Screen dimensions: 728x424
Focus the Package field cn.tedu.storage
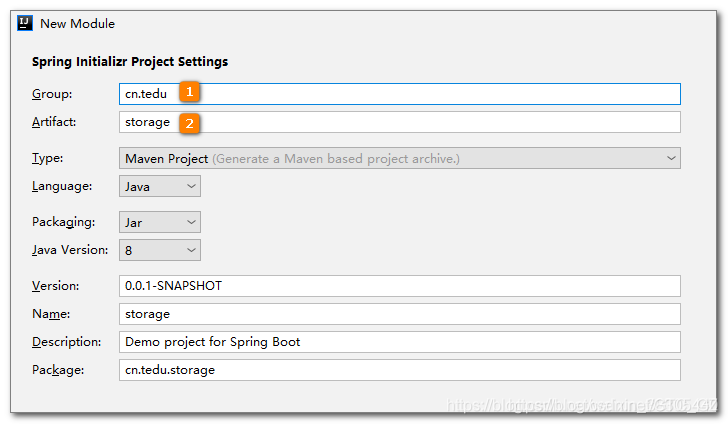(400, 370)
